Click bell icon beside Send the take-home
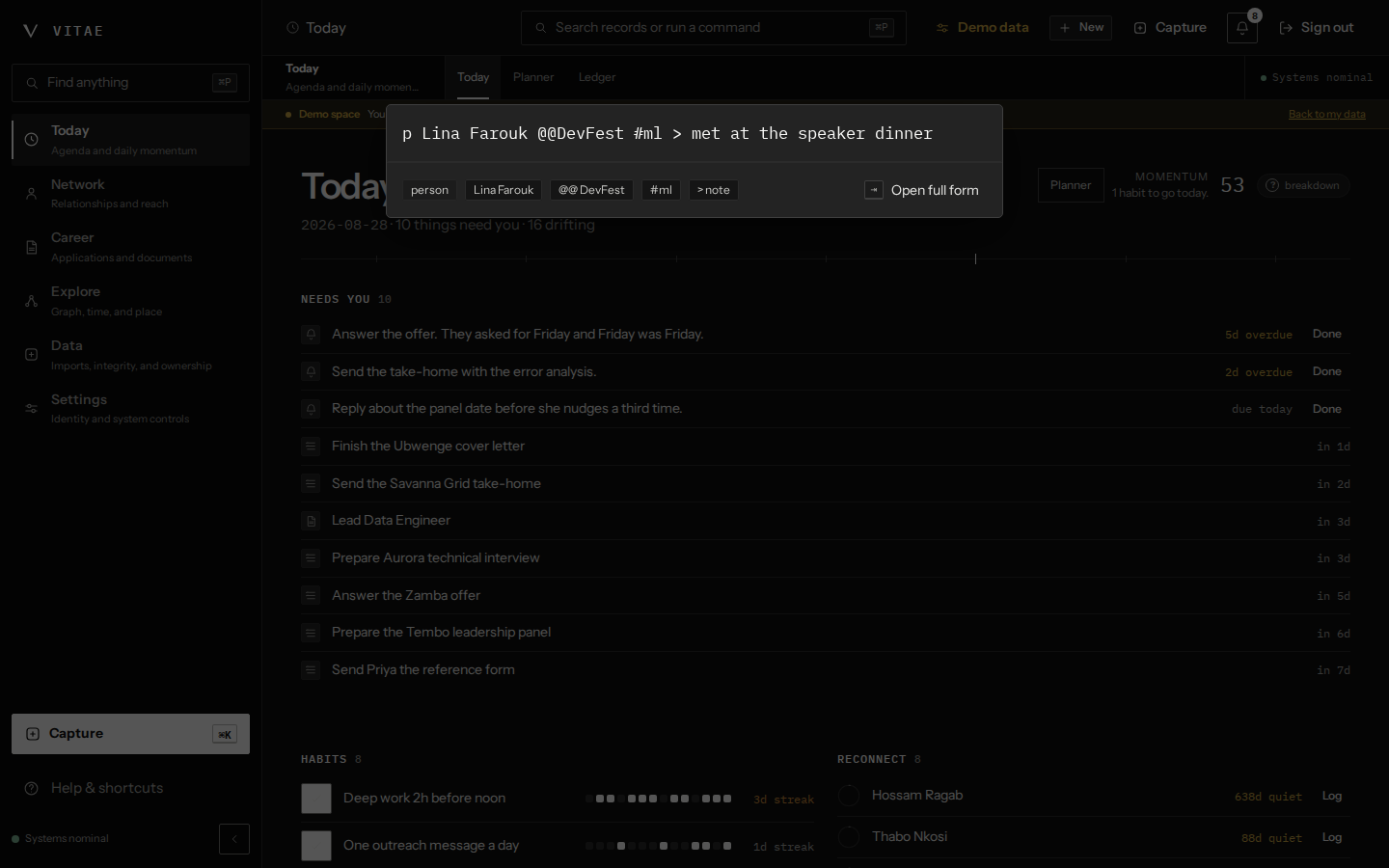 coord(311,371)
